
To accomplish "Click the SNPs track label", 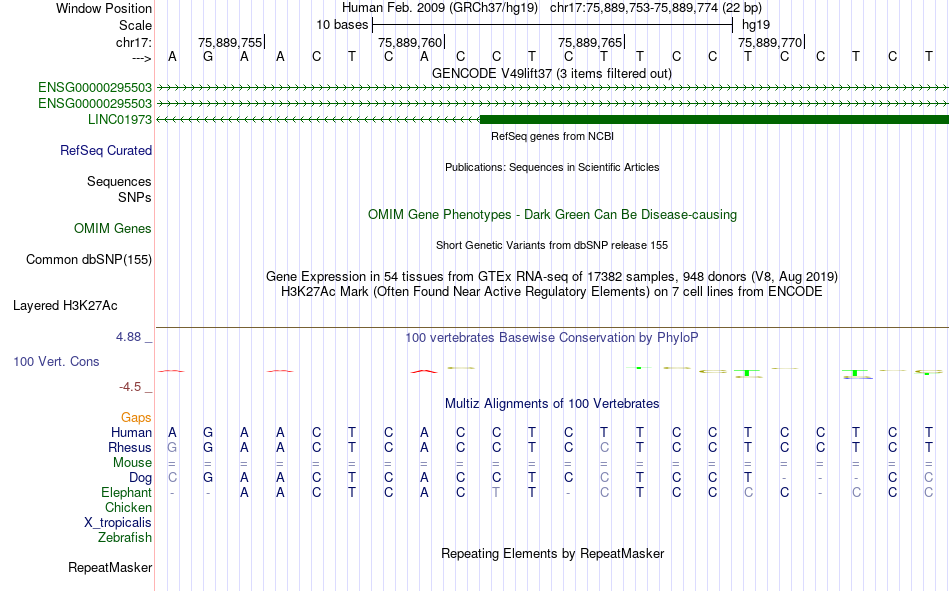I will (135, 198).
